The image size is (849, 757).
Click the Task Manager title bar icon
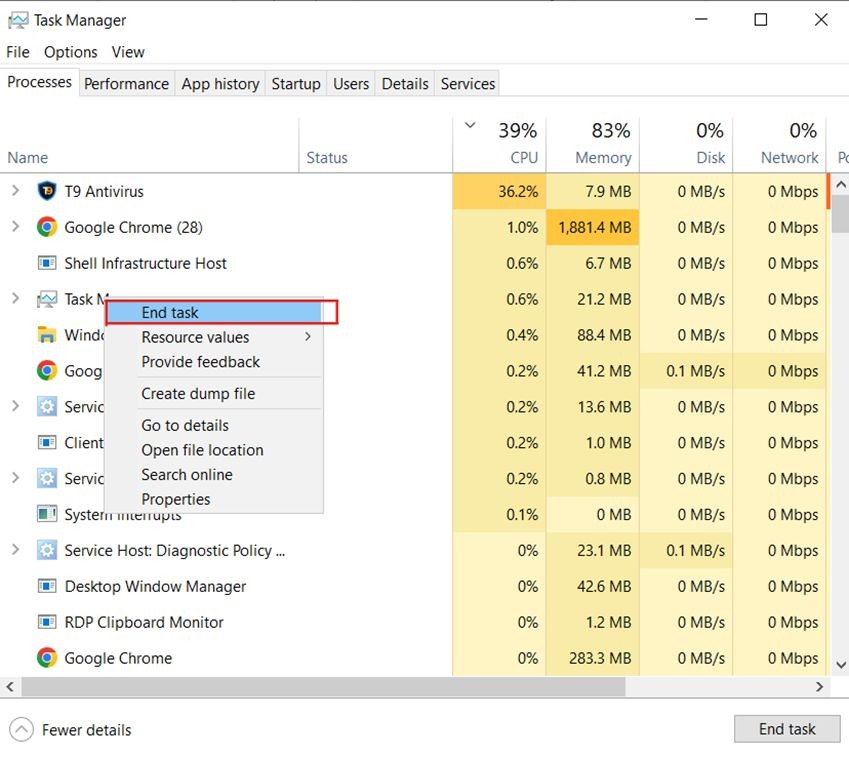17,20
